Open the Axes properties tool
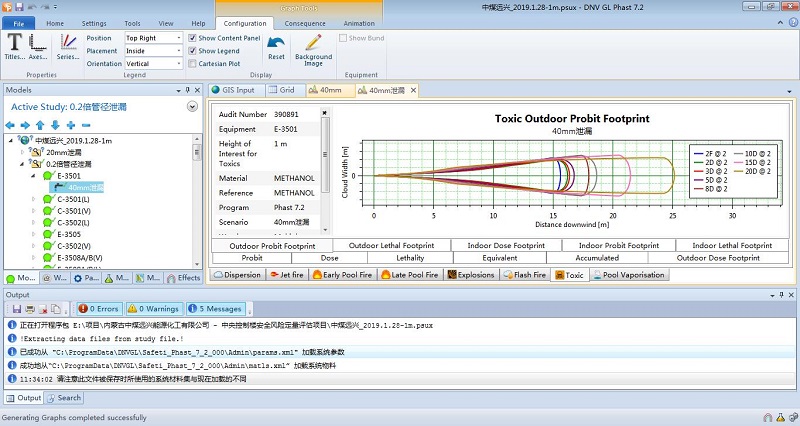Image resolution: width=800 pixels, height=426 pixels. pyautogui.click(x=39, y=46)
